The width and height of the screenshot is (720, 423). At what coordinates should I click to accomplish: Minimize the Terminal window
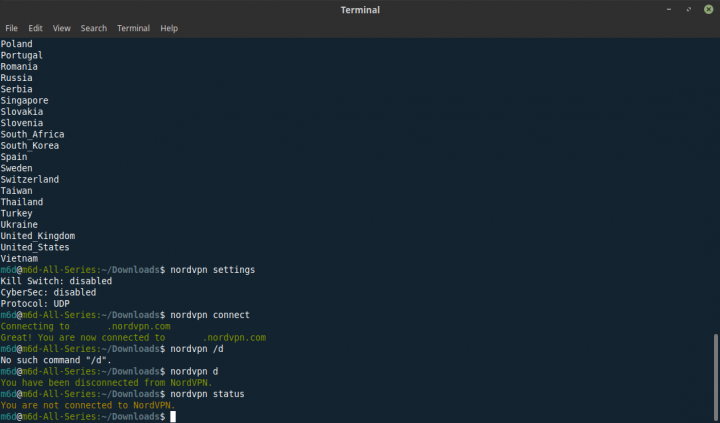669,9
